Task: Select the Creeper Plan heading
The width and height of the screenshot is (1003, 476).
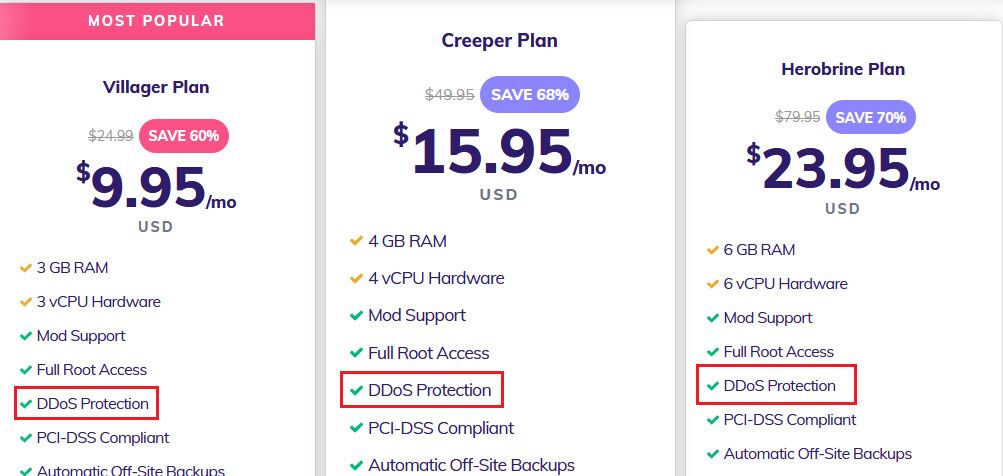Action: point(500,40)
